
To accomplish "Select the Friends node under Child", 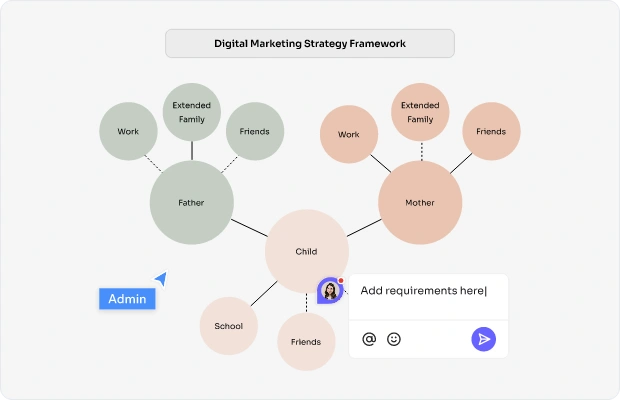I will point(306,342).
